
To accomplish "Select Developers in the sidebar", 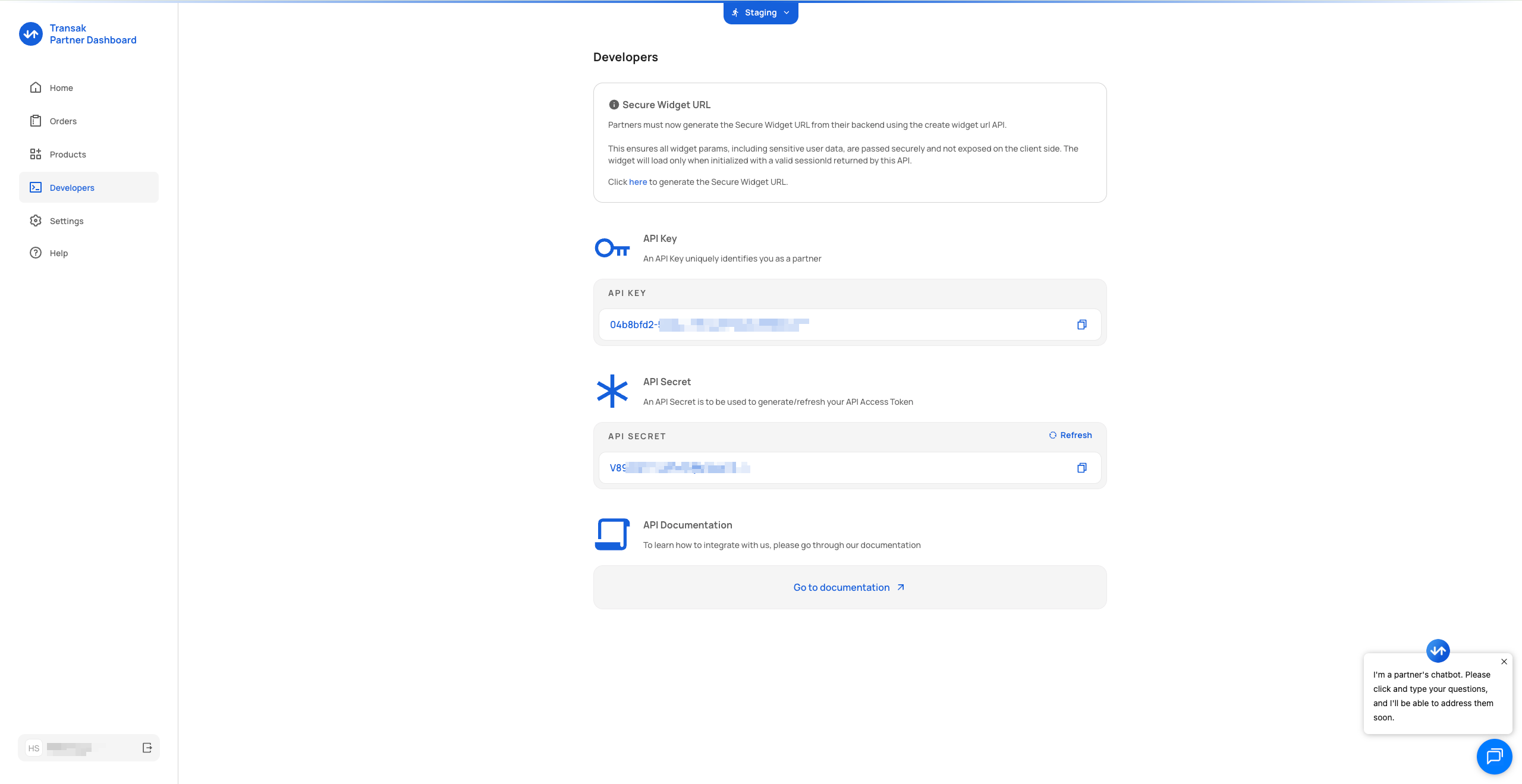I will click(72, 188).
